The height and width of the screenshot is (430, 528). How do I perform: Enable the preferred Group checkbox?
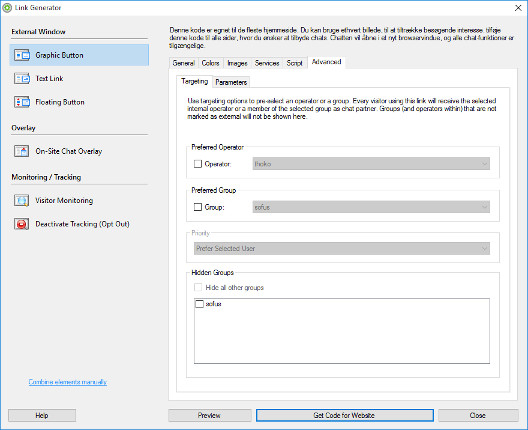[x=198, y=207]
